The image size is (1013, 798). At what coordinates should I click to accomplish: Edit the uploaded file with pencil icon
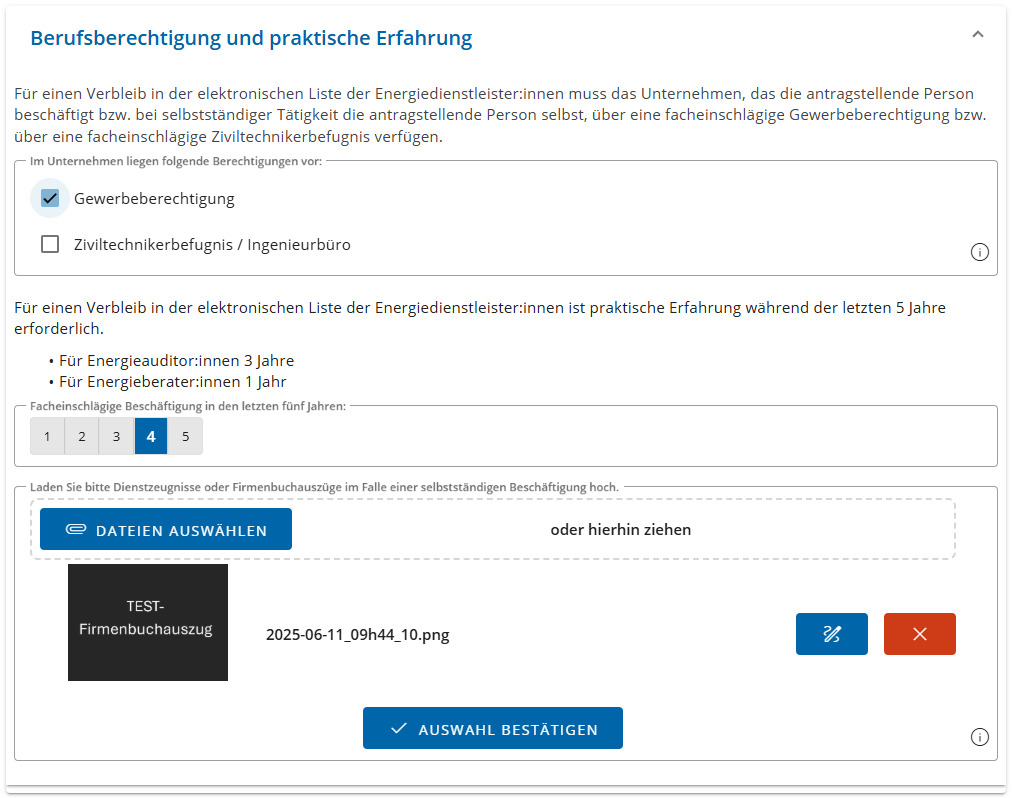click(x=831, y=634)
